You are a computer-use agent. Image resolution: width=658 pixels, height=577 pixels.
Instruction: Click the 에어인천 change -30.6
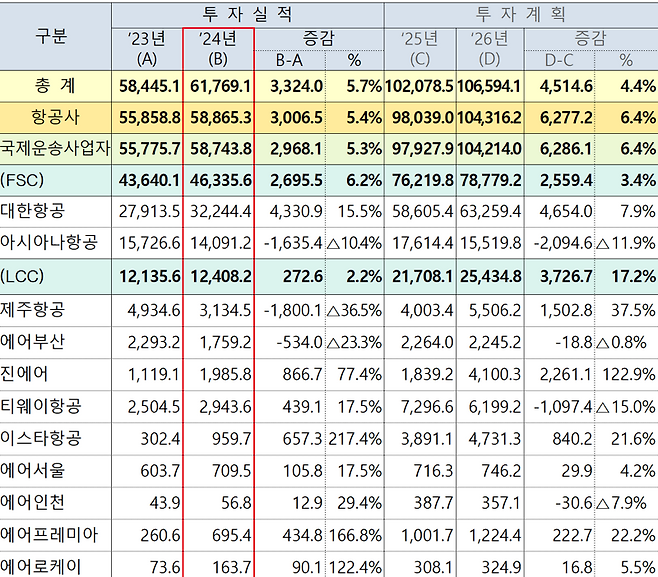click(573, 503)
